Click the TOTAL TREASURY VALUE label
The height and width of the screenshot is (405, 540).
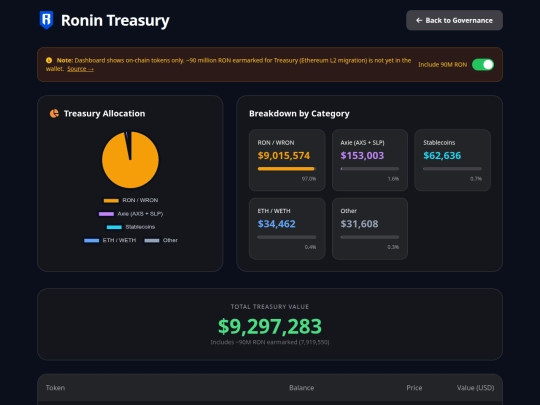pyautogui.click(x=270, y=307)
